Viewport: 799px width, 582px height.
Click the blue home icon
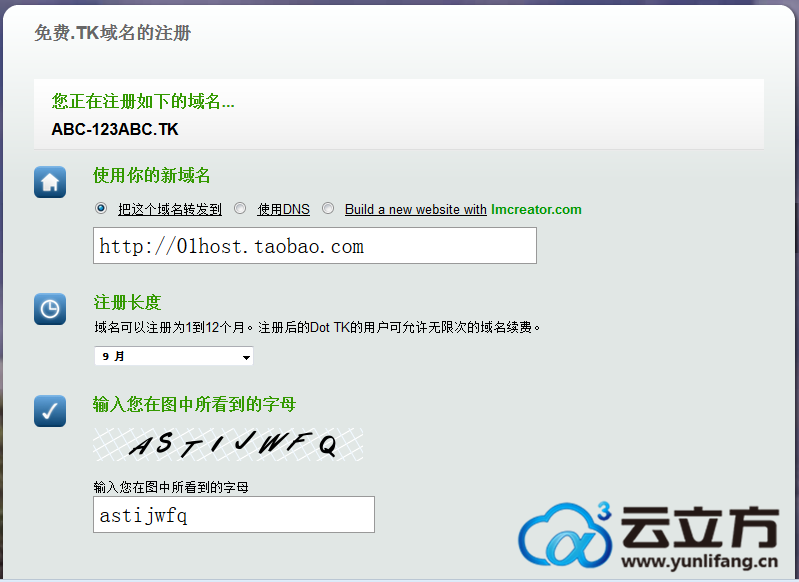pos(50,182)
